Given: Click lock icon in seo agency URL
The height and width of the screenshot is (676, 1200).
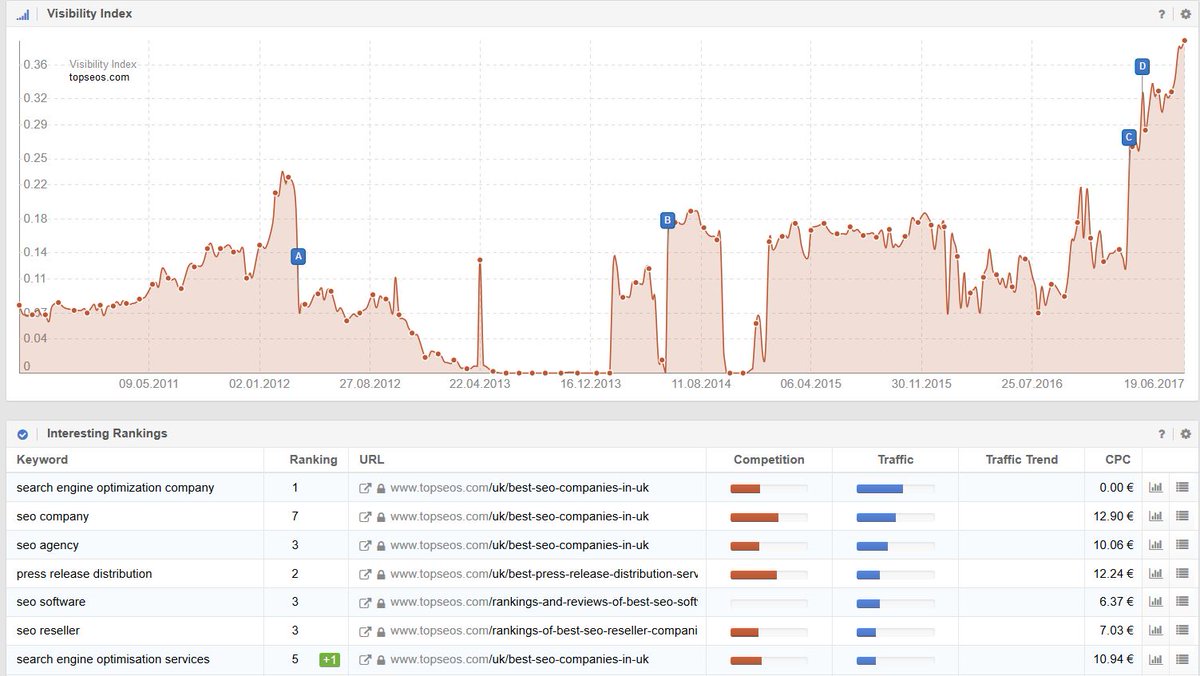Looking at the screenshot, I should click(381, 546).
